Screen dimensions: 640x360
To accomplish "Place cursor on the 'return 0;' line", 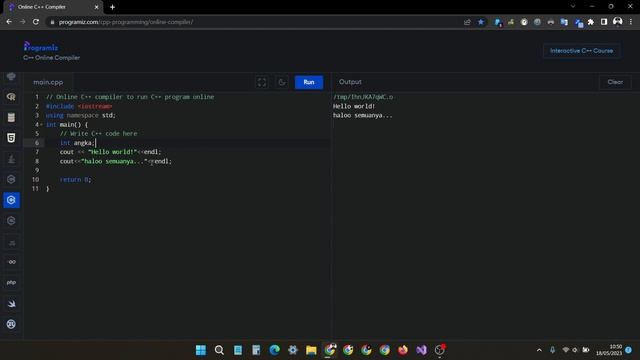I will 76,180.
